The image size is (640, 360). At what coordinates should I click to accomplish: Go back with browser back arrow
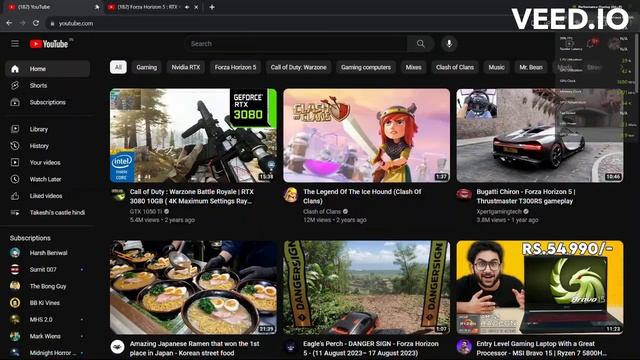pyautogui.click(x=9, y=23)
